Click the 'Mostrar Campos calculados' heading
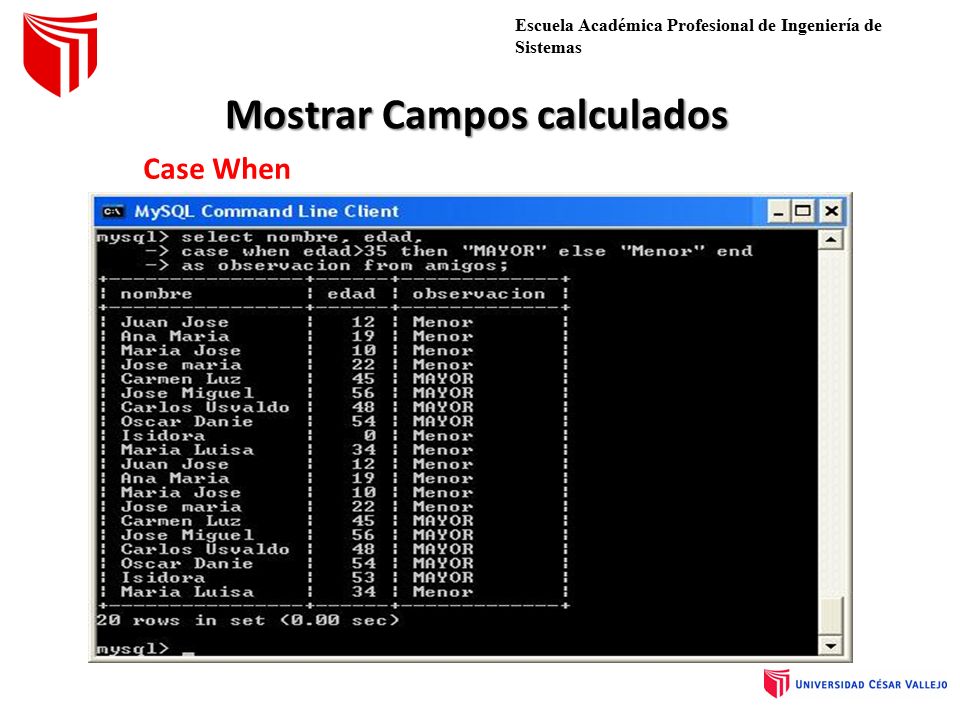Screen dimensions: 960x720 [x=477, y=114]
